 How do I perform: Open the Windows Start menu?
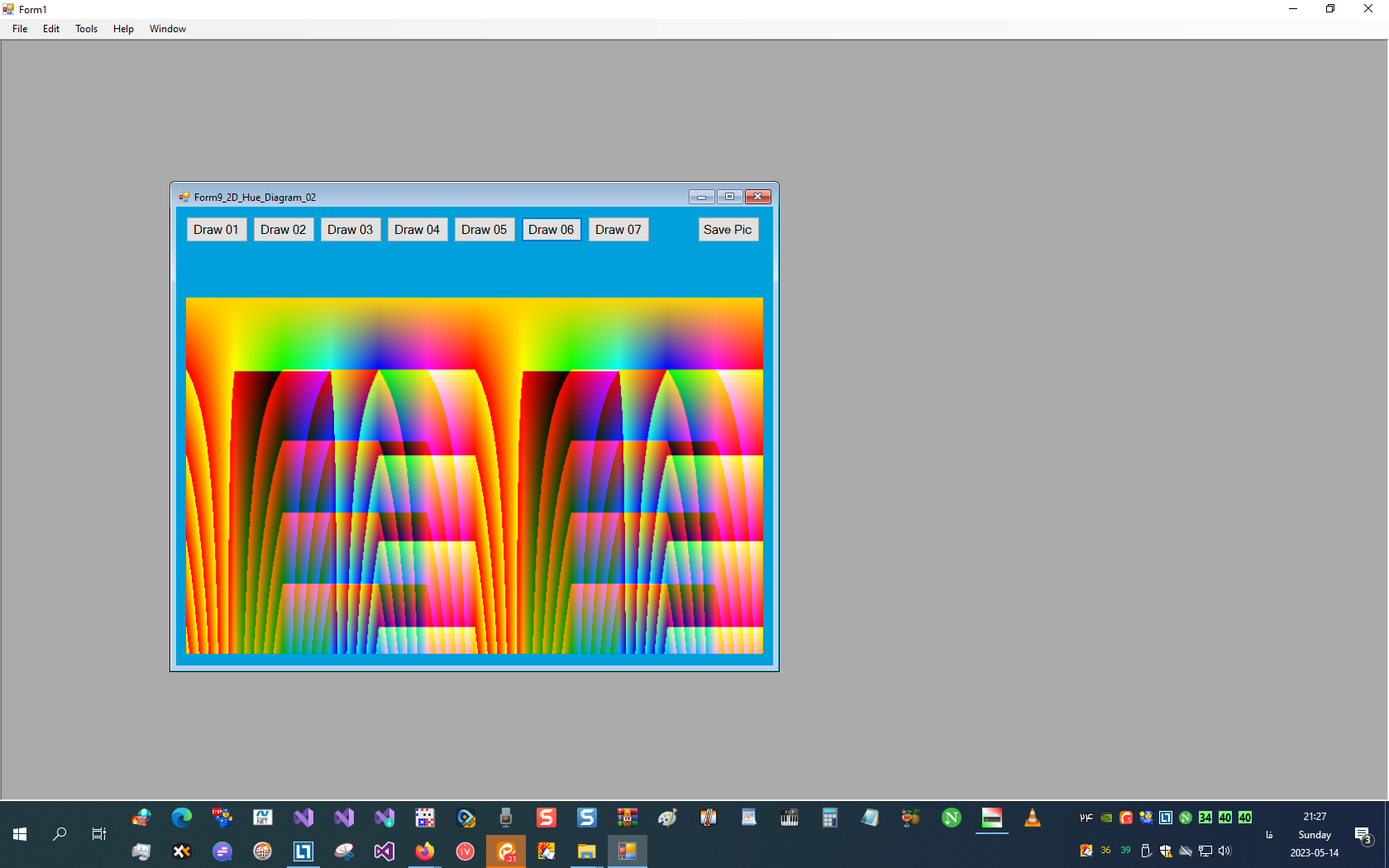[20, 834]
